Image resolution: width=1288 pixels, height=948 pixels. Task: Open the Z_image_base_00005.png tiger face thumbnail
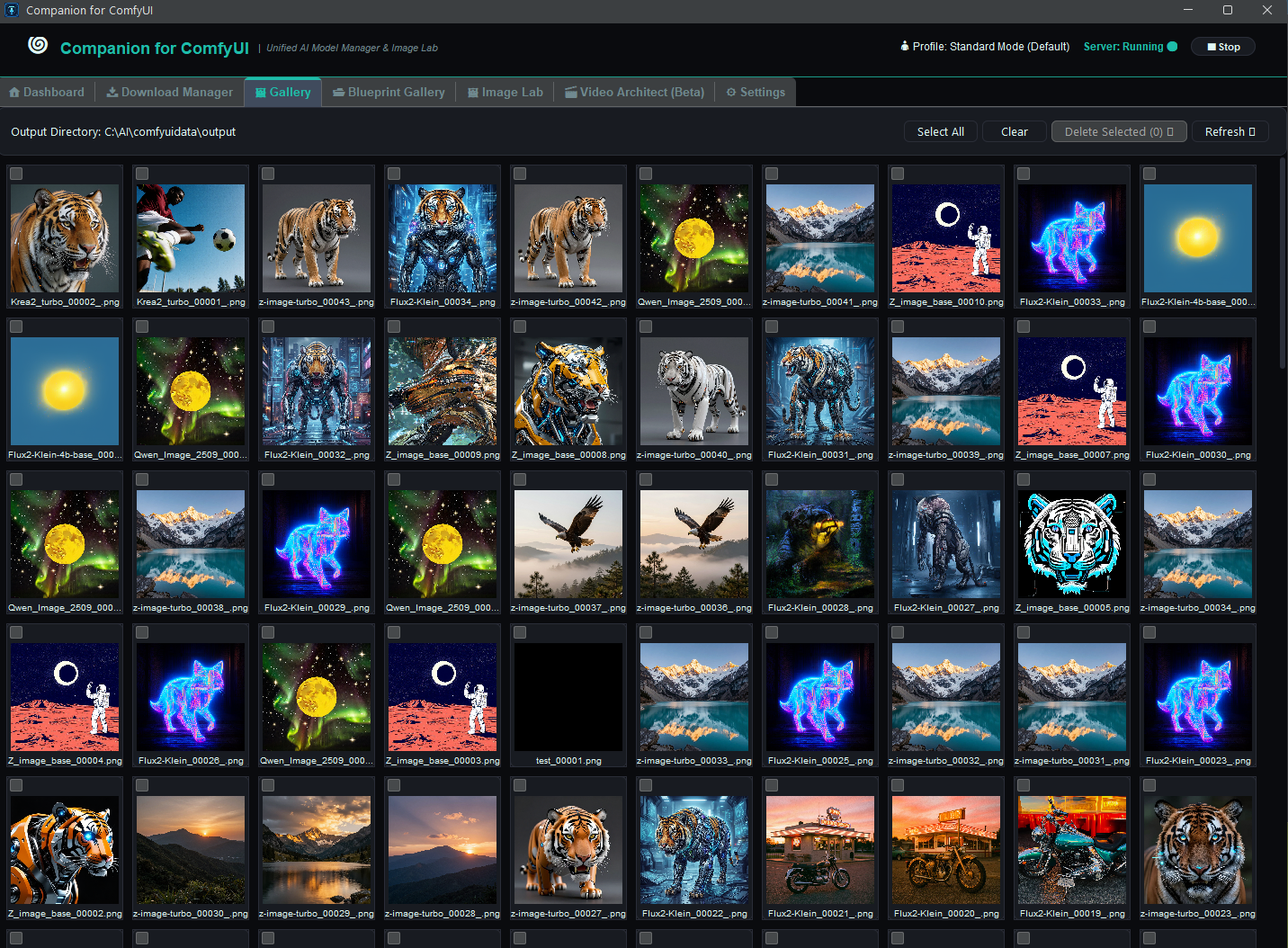click(x=1072, y=544)
